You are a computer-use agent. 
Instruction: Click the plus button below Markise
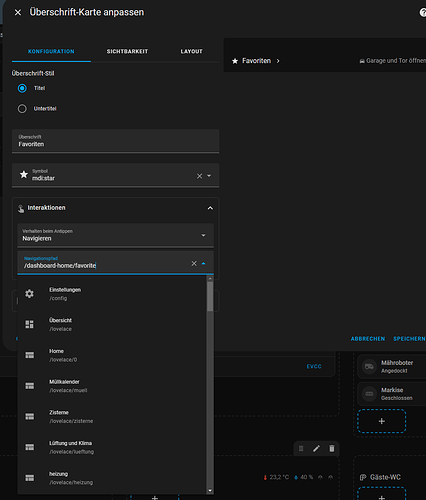382,421
